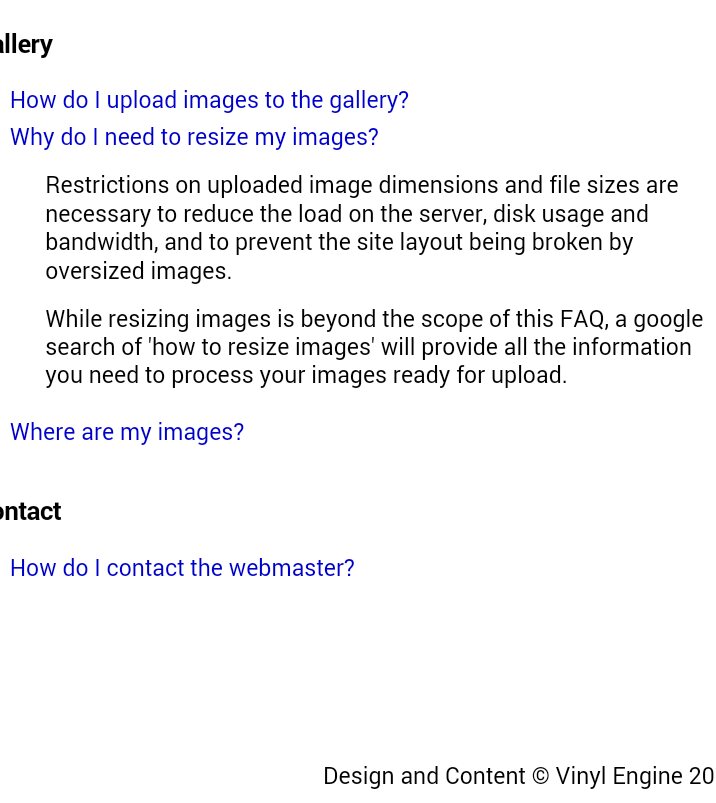Click the paragraph starting 'While resizing images'
Image resolution: width=716 pixels, height=803 pixels.
(374, 347)
